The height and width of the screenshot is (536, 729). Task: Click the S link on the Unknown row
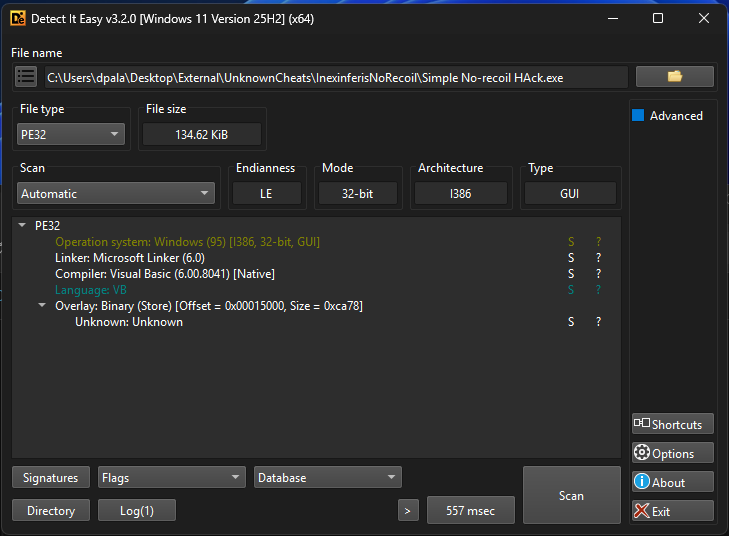pyautogui.click(x=571, y=322)
